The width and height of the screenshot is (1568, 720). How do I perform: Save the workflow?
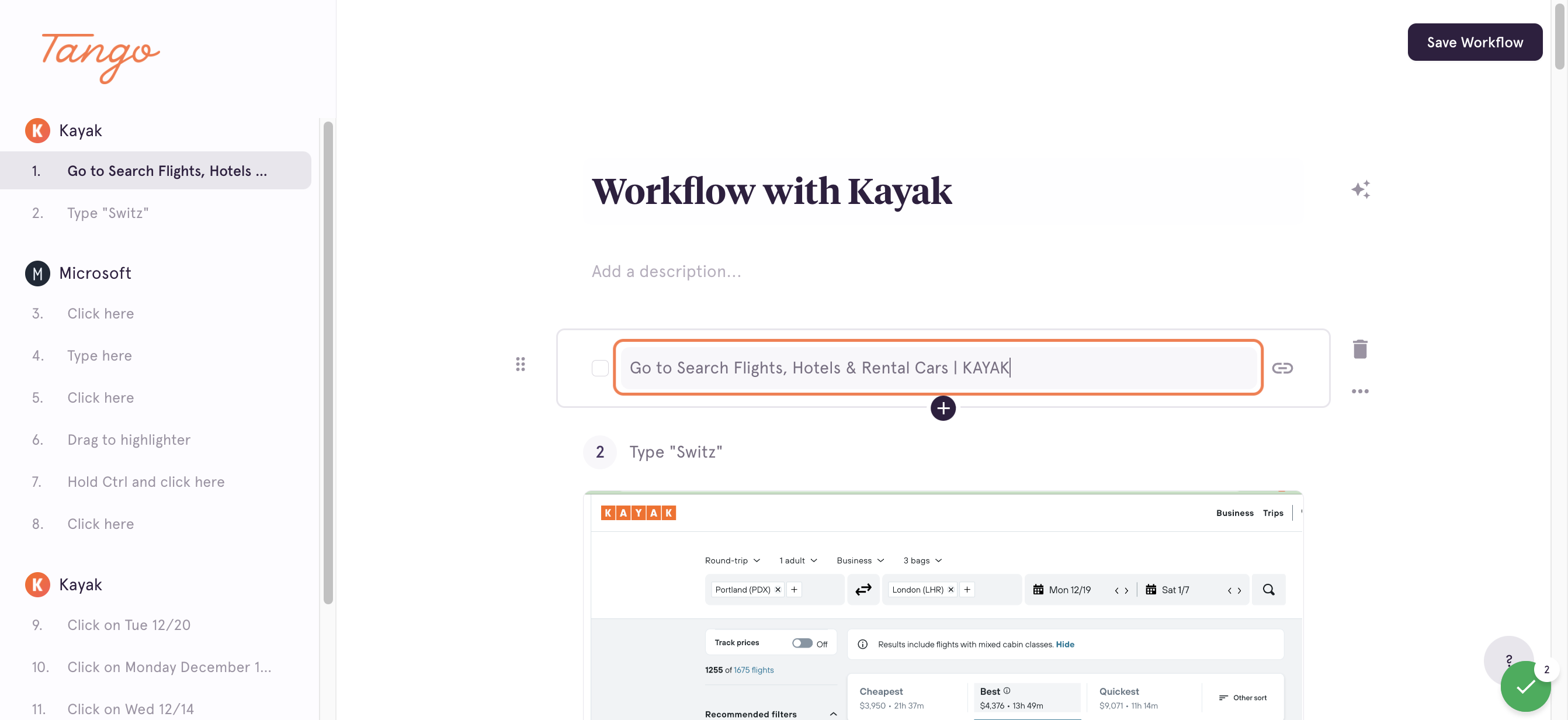1475,42
